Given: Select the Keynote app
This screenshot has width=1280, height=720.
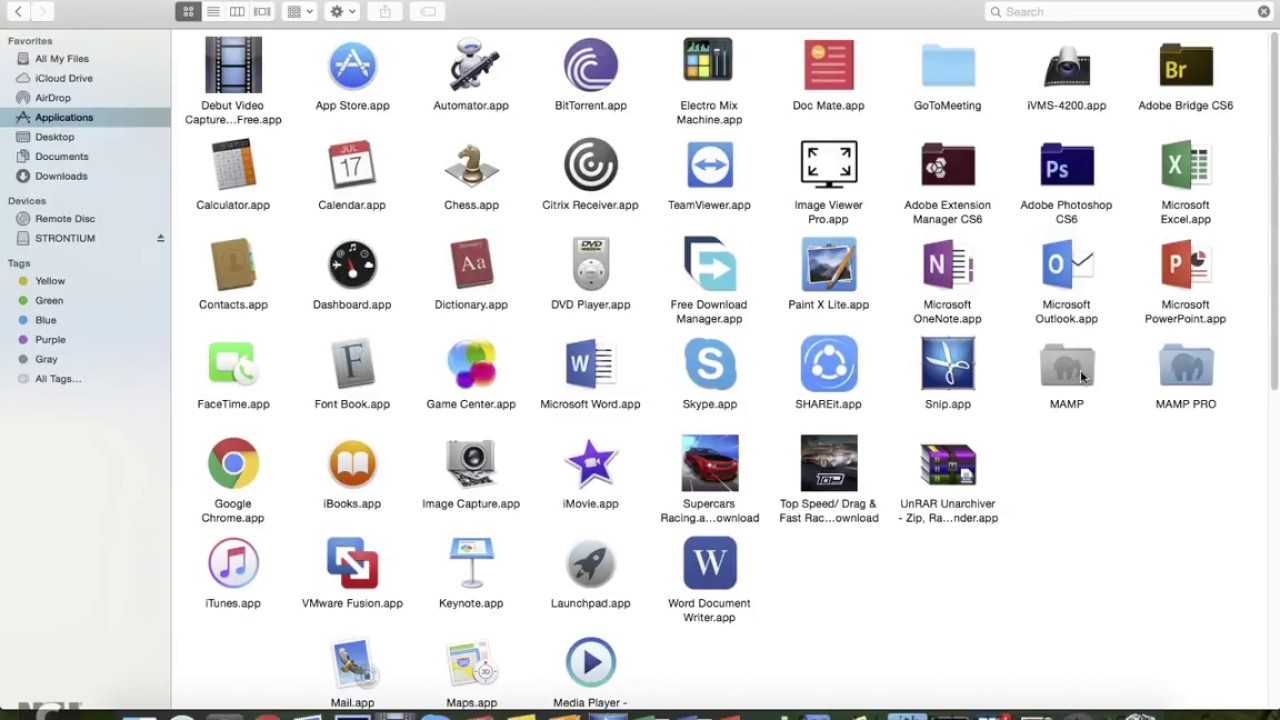Looking at the screenshot, I should [x=471, y=563].
